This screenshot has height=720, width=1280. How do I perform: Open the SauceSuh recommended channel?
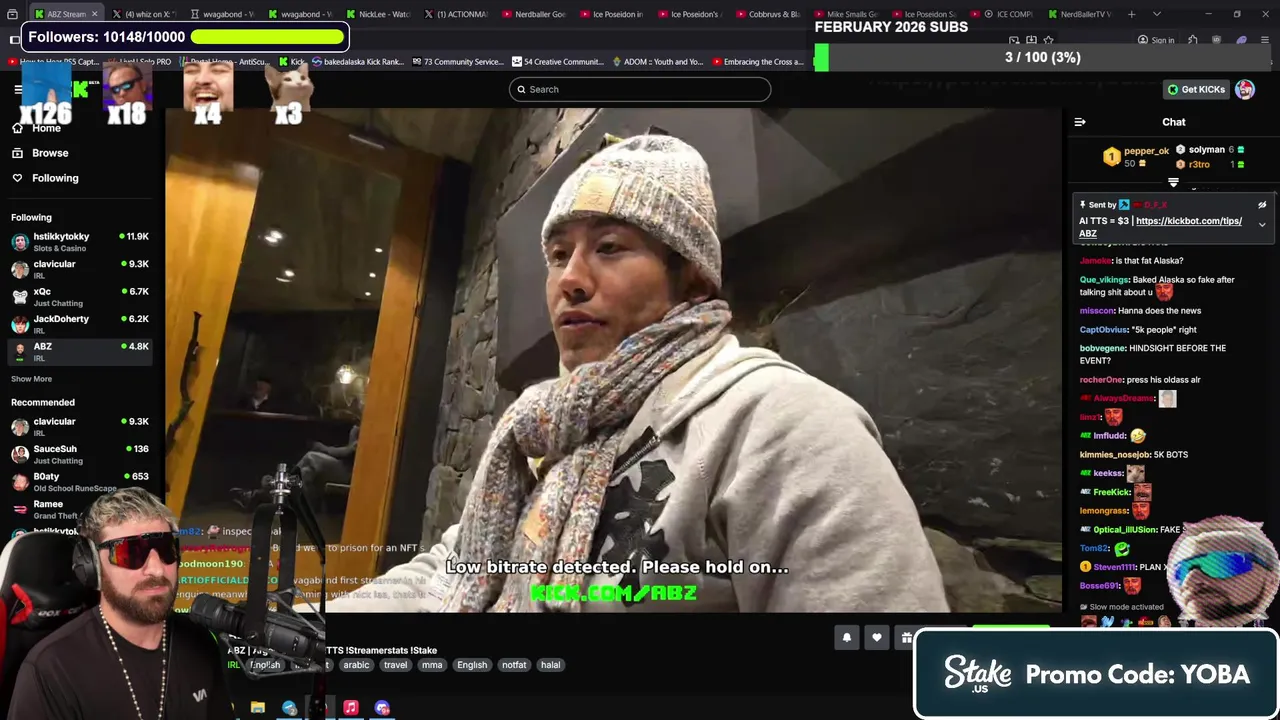80,454
